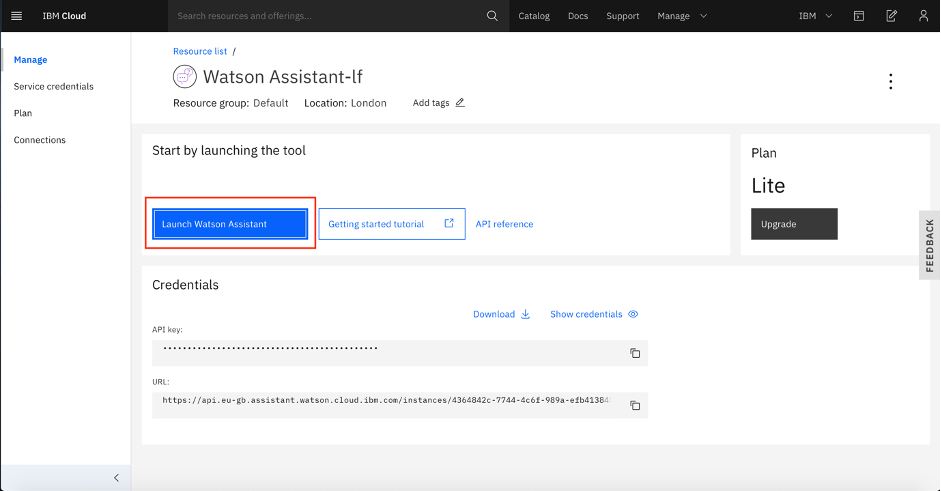
Task: Click the download arrow icon
Action: 525,314
